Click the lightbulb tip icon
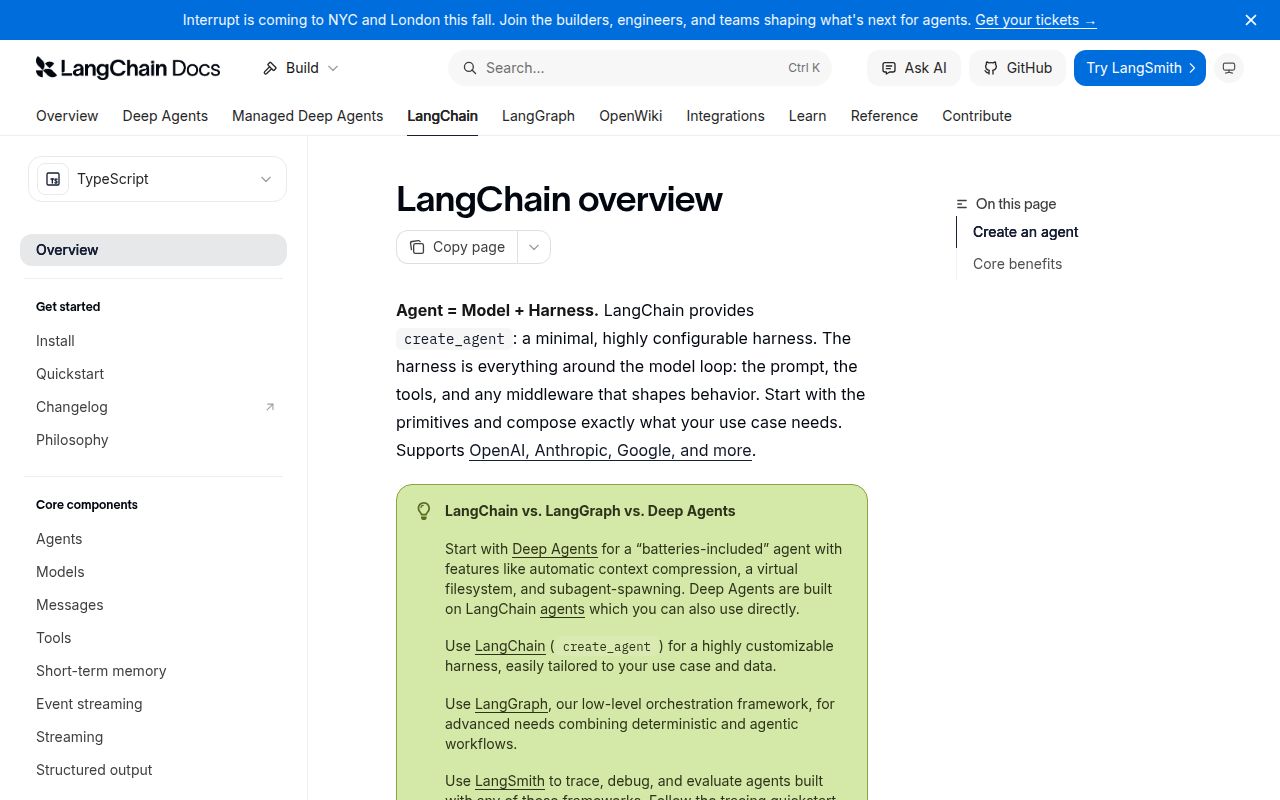This screenshot has width=1280, height=800. (x=423, y=511)
